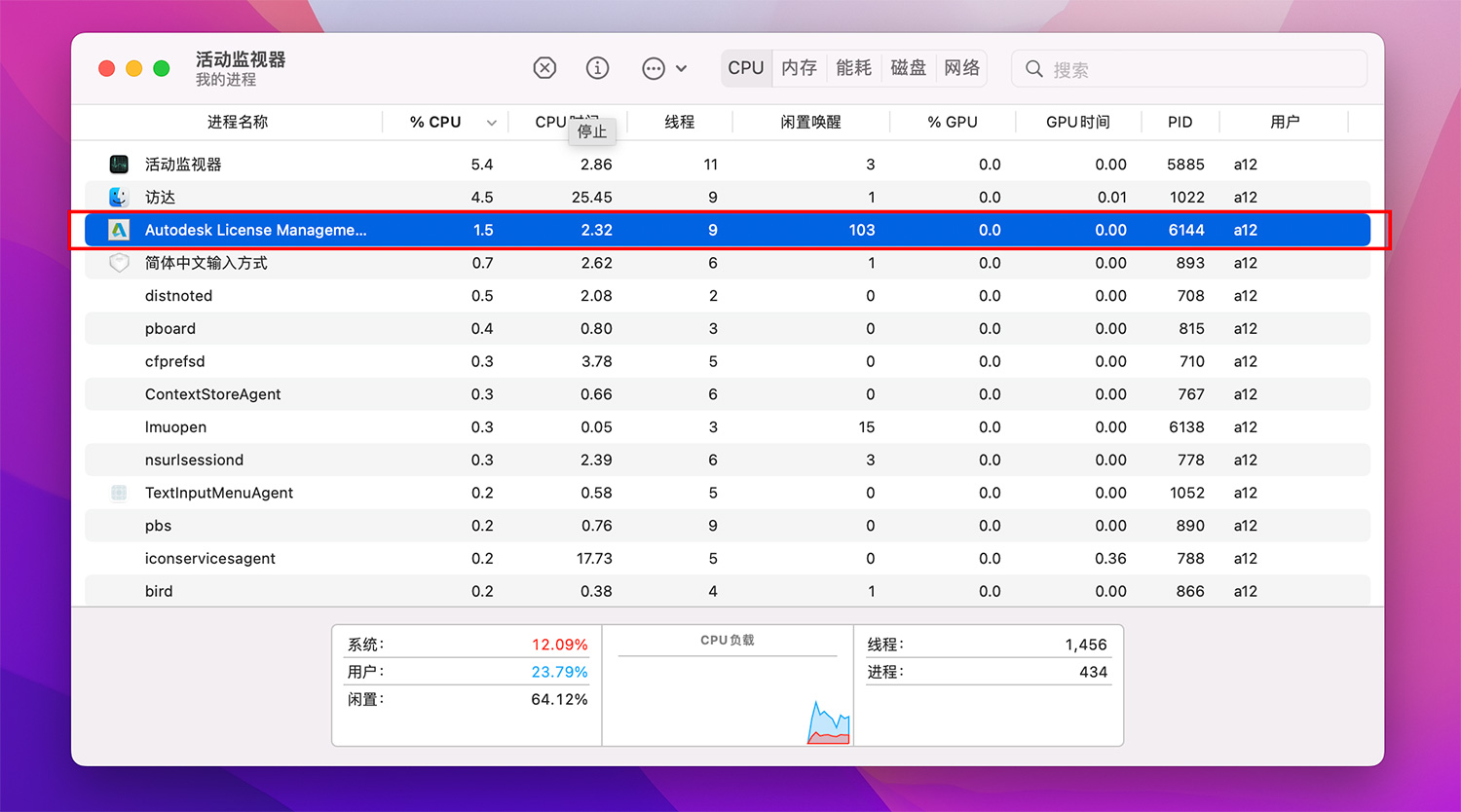Image resolution: width=1461 pixels, height=812 pixels.
Task: Click PID 6138 in the lmuopen row
Action: click(x=1186, y=427)
